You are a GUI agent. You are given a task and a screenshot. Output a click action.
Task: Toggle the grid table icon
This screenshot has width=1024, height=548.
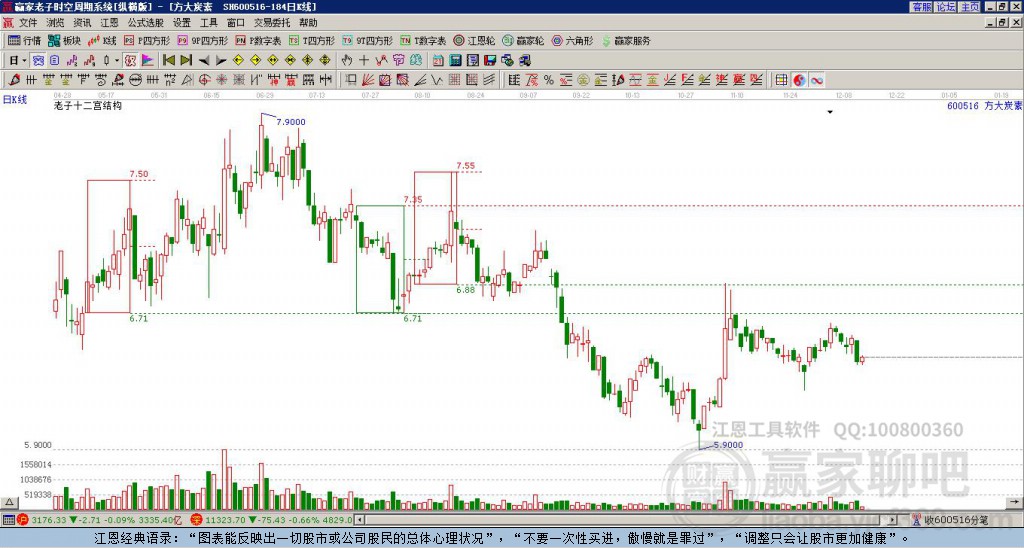click(x=781, y=80)
